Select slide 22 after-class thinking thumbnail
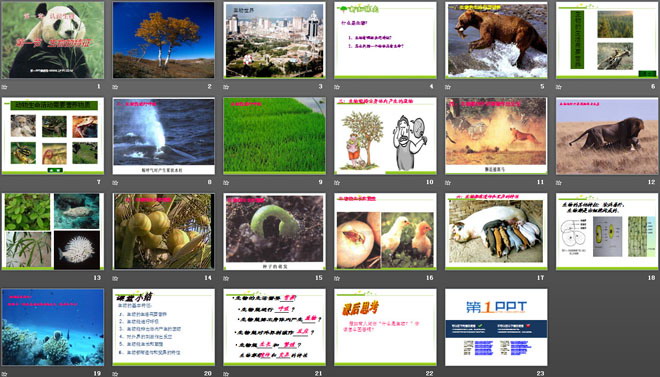This screenshot has height=377, width=660. [x=385, y=327]
